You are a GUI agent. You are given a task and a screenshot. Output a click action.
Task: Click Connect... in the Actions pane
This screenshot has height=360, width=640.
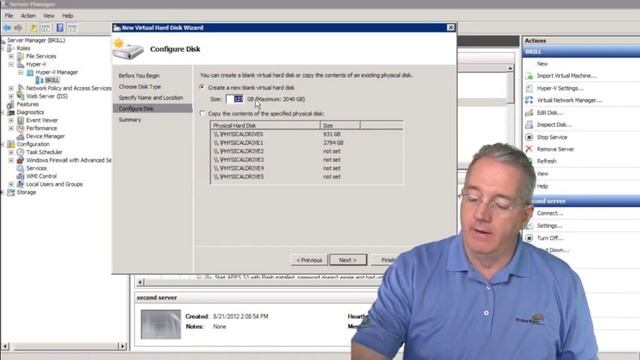tap(549, 213)
